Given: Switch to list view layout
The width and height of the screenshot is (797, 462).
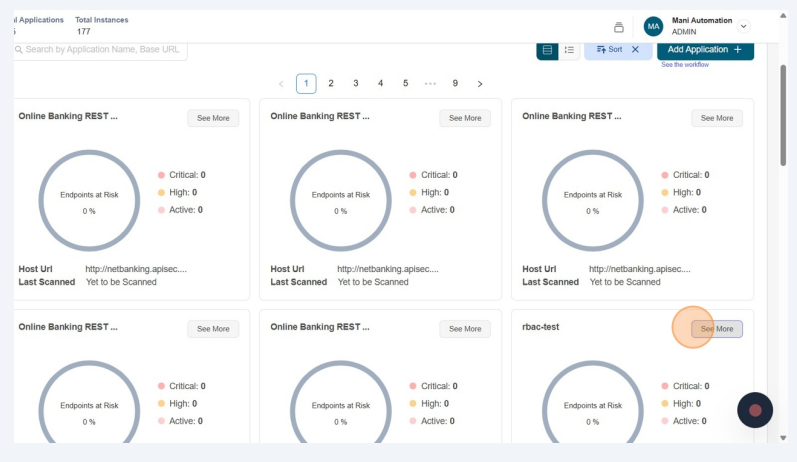Looking at the screenshot, I should tap(569, 49).
